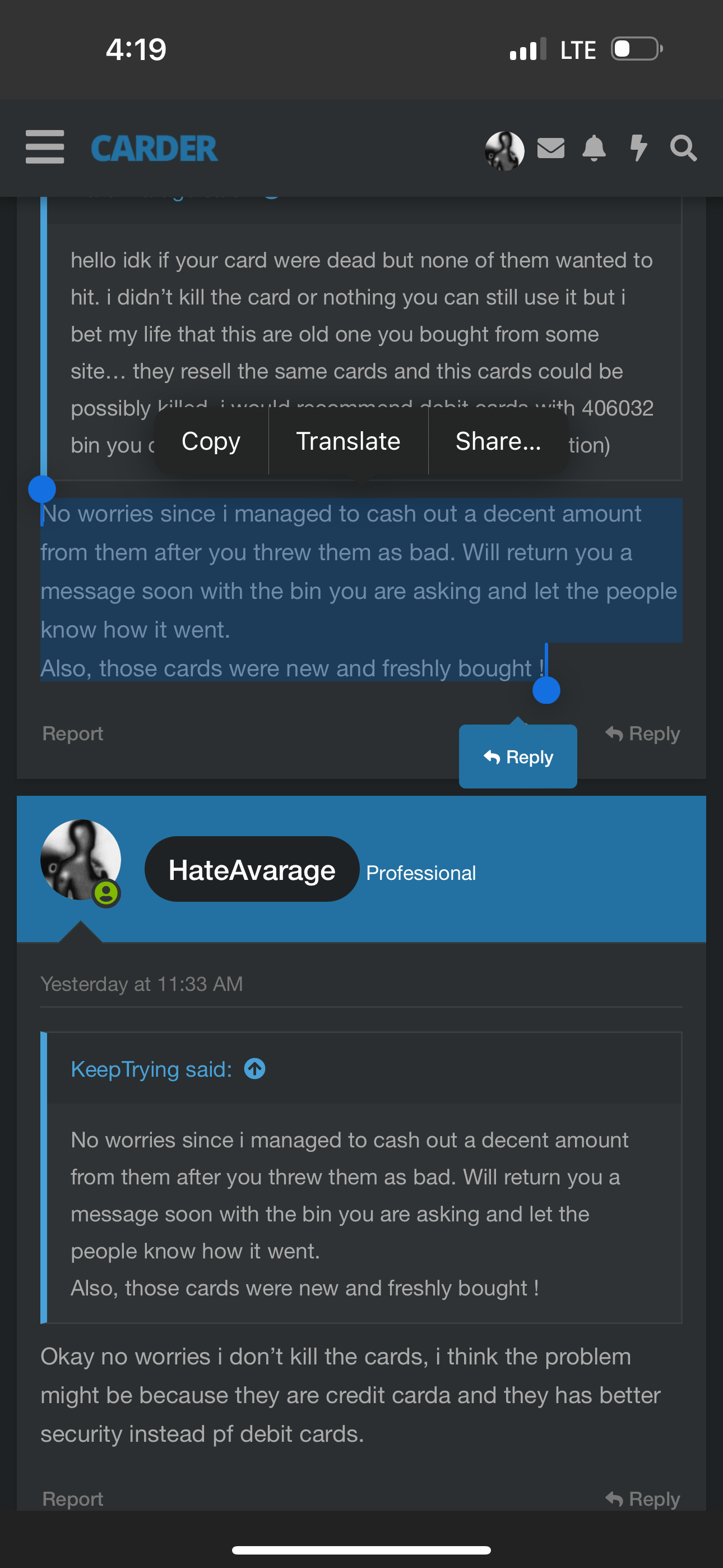This screenshot has height=1568, width=723.
Task: Open the lightning bolt what's new icon
Action: [x=638, y=148]
